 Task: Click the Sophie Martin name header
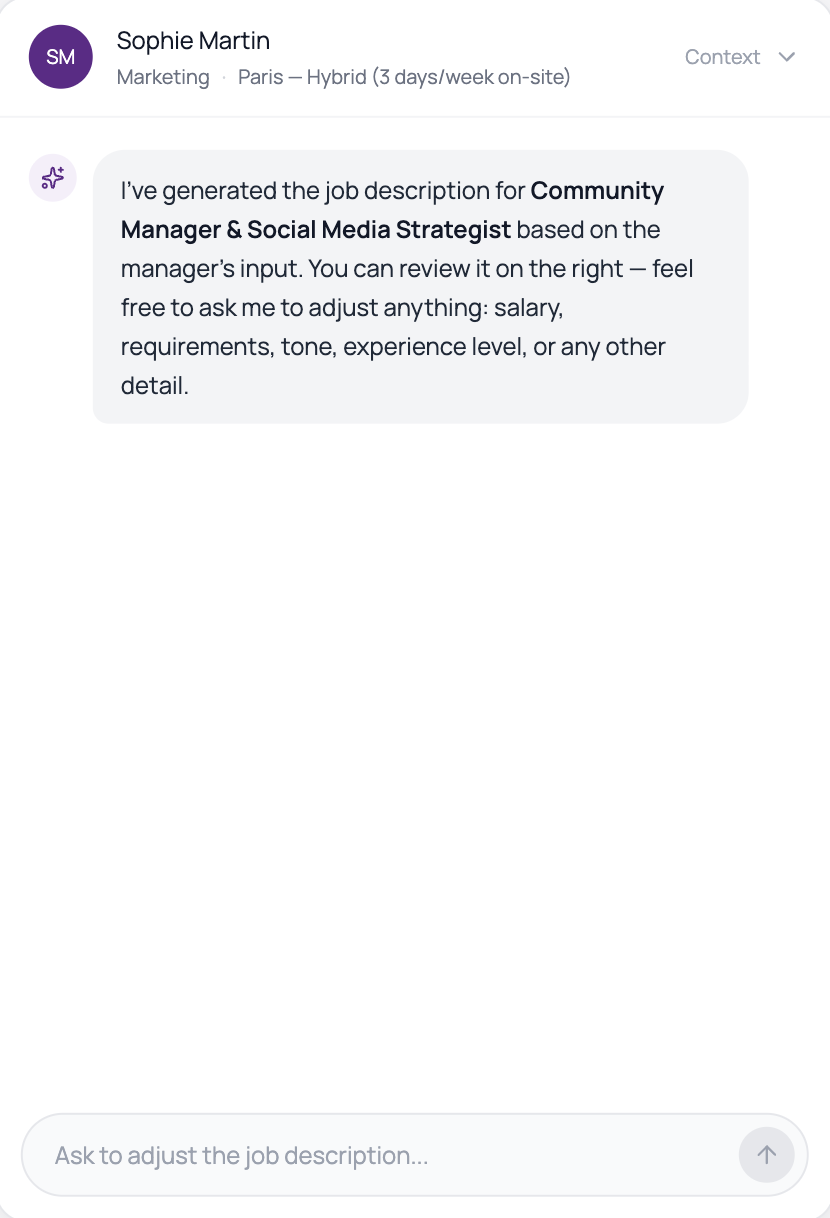tap(193, 41)
